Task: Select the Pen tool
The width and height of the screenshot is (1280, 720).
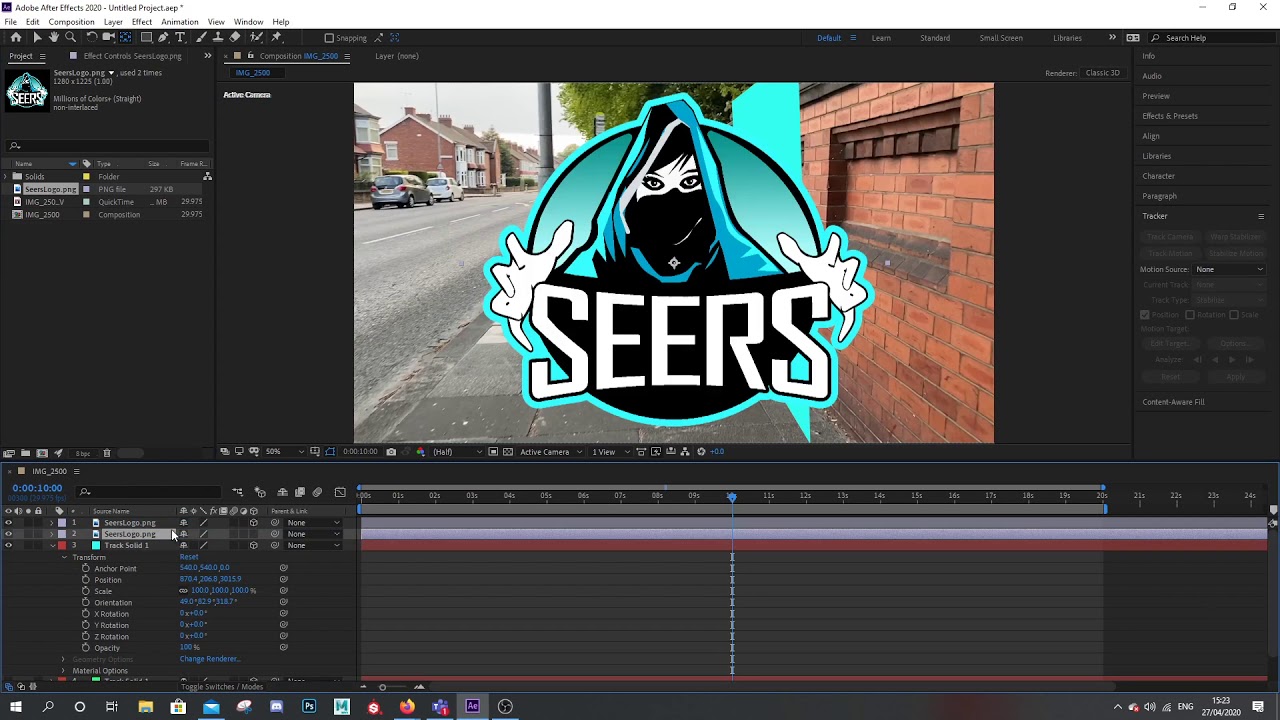Action: coord(163,37)
